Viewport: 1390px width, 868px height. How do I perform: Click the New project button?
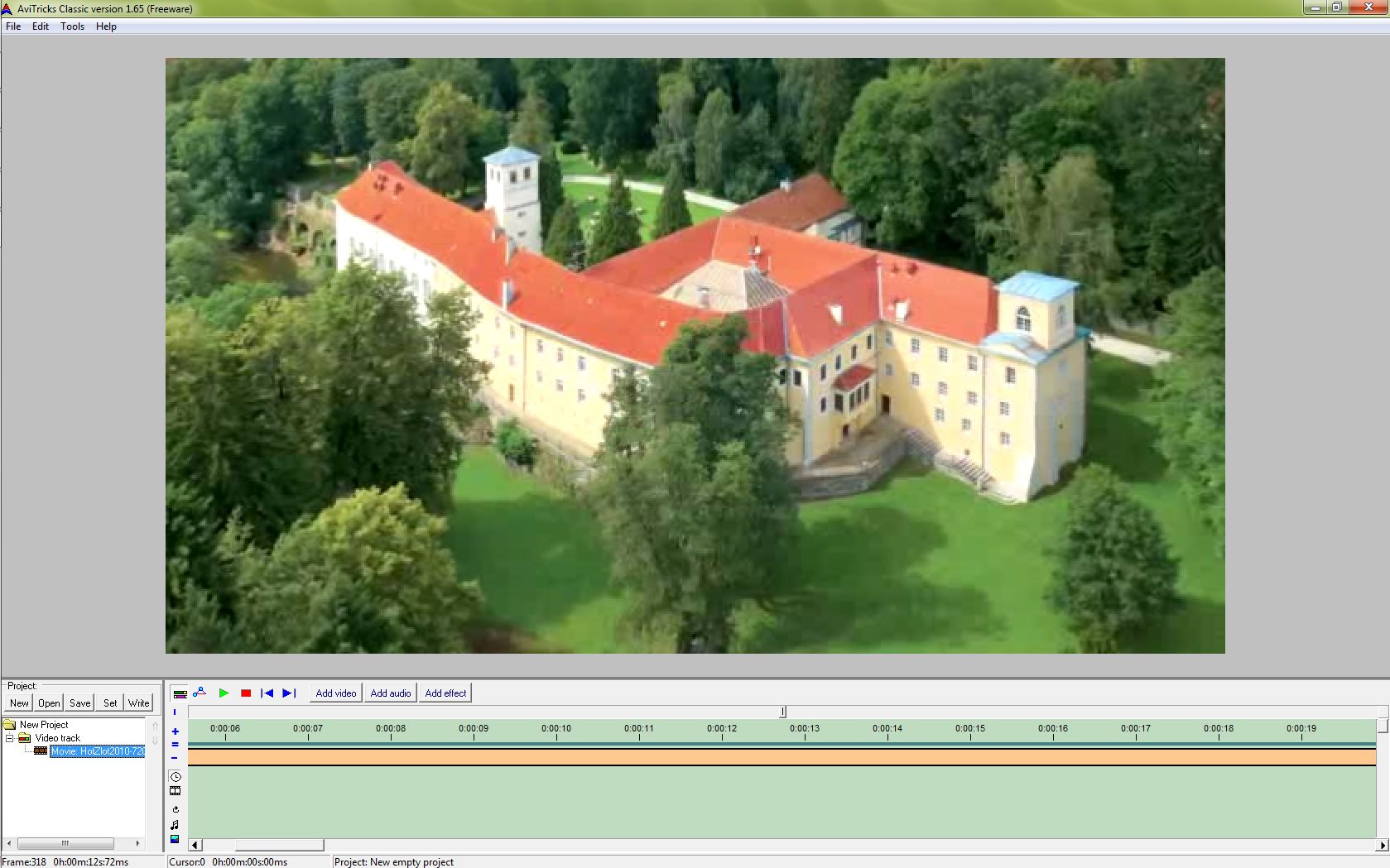[x=19, y=703]
